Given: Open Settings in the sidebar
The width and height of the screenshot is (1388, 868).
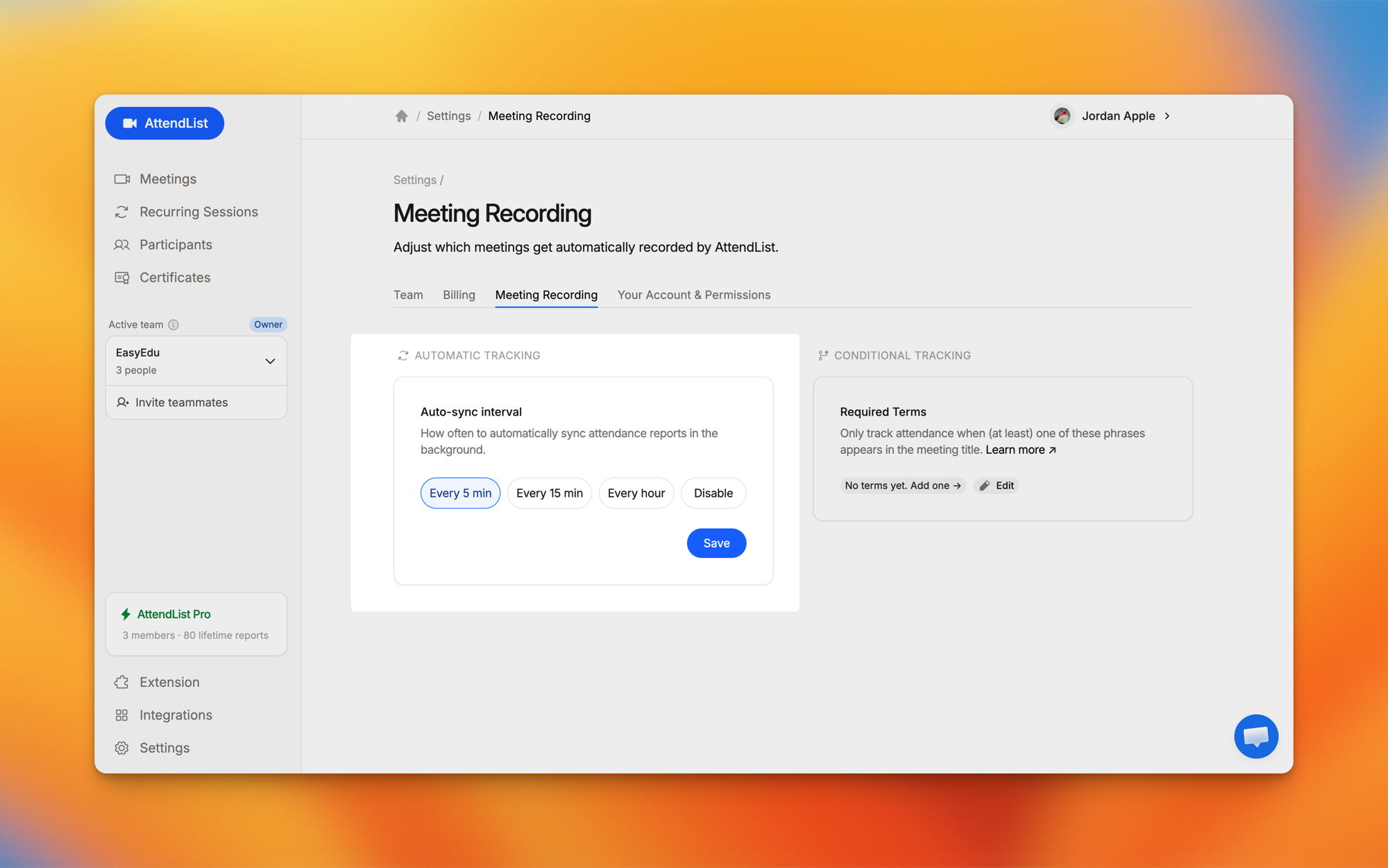Looking at the screenshot, I should [152, 747].
